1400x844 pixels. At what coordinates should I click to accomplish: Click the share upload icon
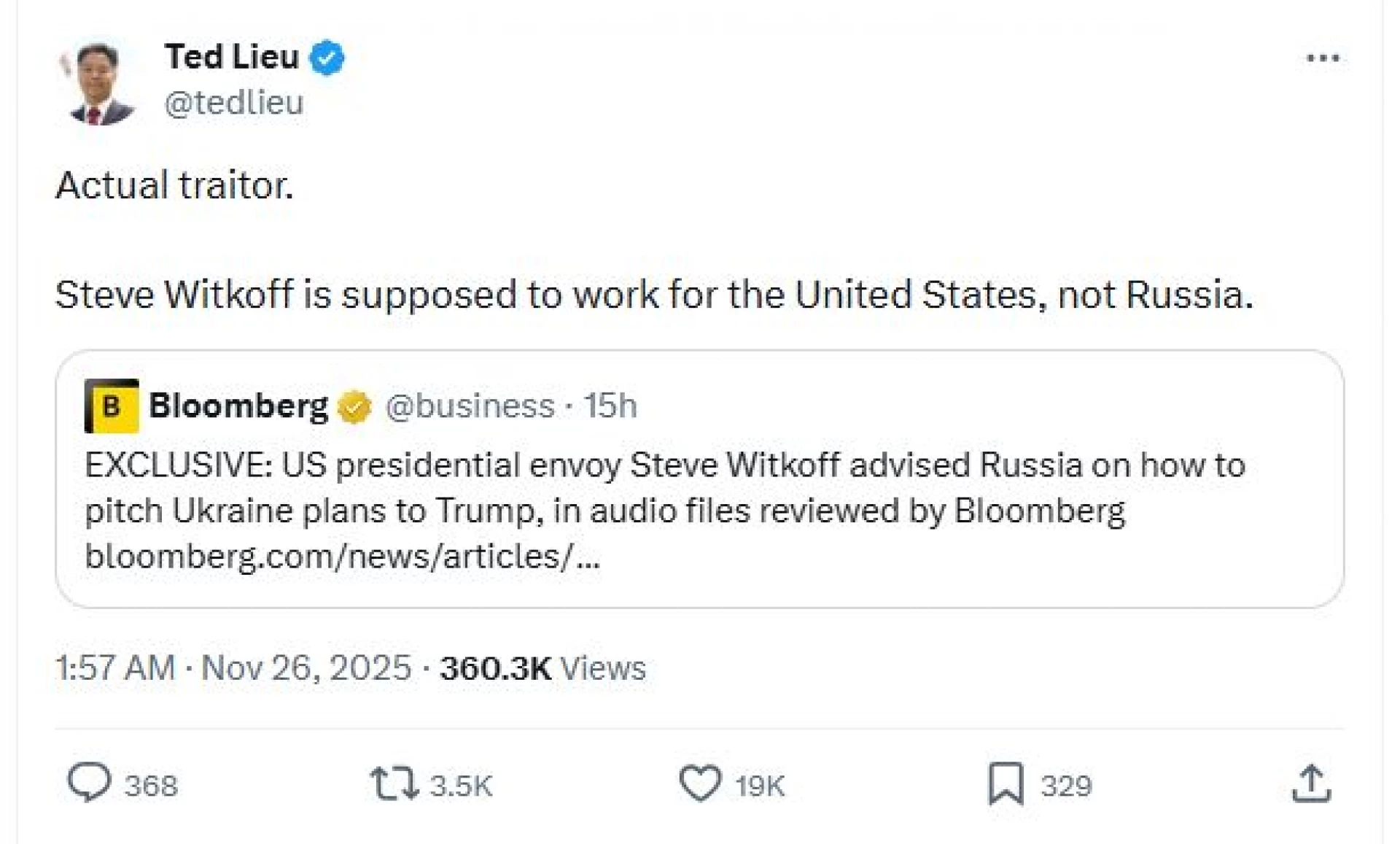(1311, 784)
